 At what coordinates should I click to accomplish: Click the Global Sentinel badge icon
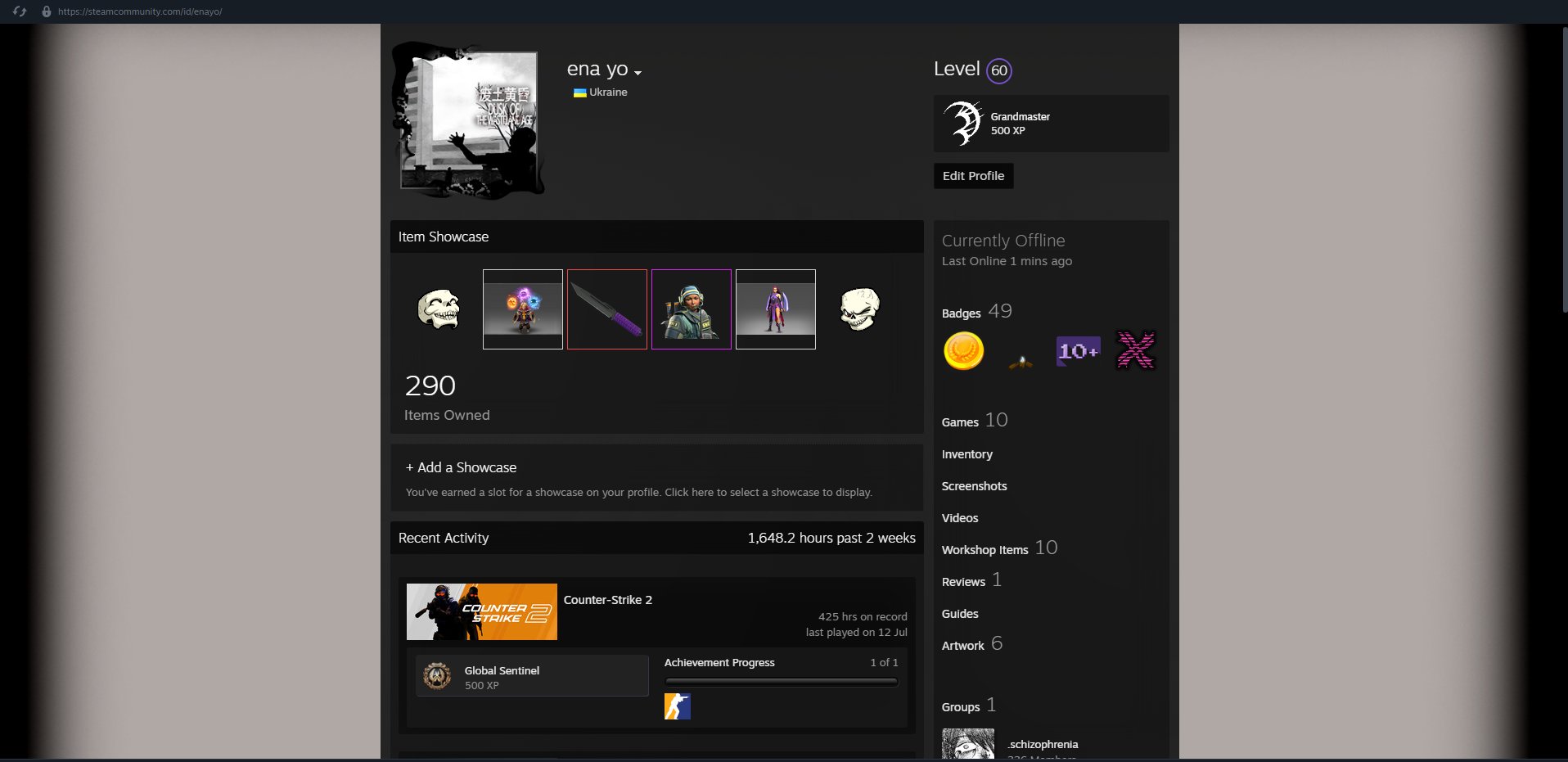pos(437,676)
